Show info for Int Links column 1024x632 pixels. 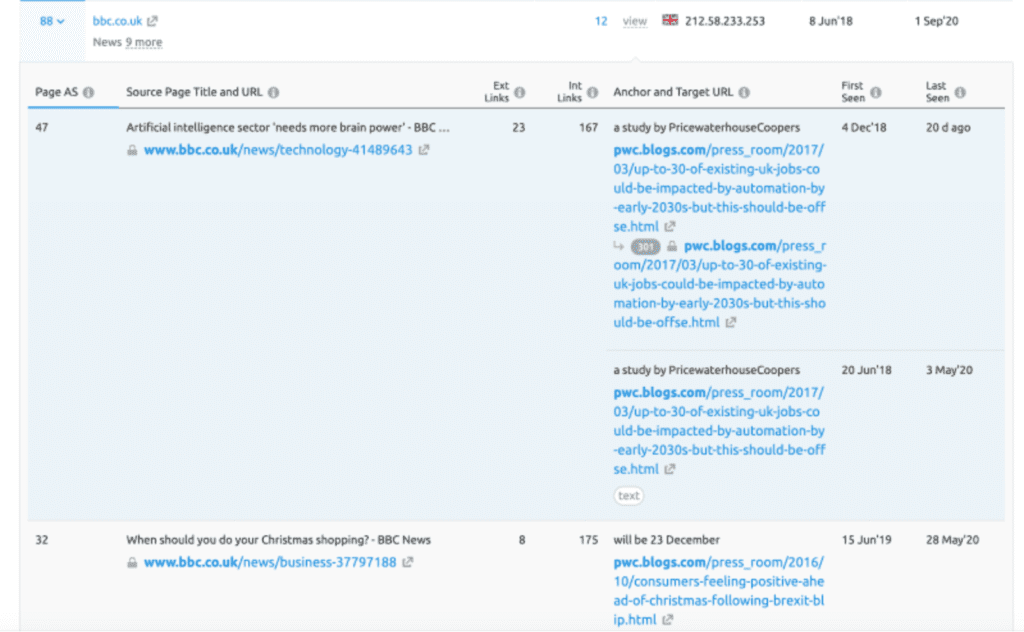click(x=592, y=92)
